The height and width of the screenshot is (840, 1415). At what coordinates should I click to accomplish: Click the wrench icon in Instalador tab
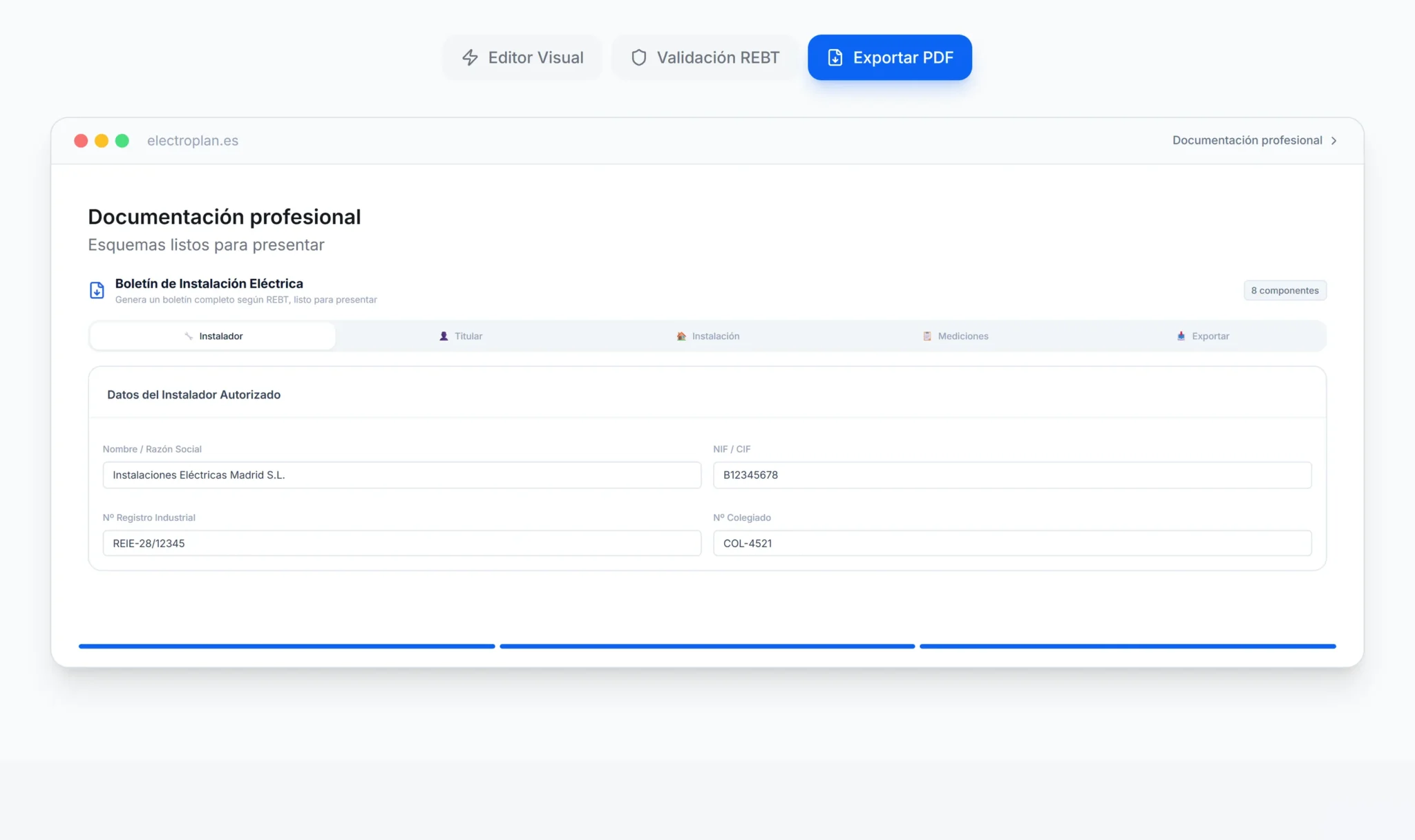click(189, 336)
